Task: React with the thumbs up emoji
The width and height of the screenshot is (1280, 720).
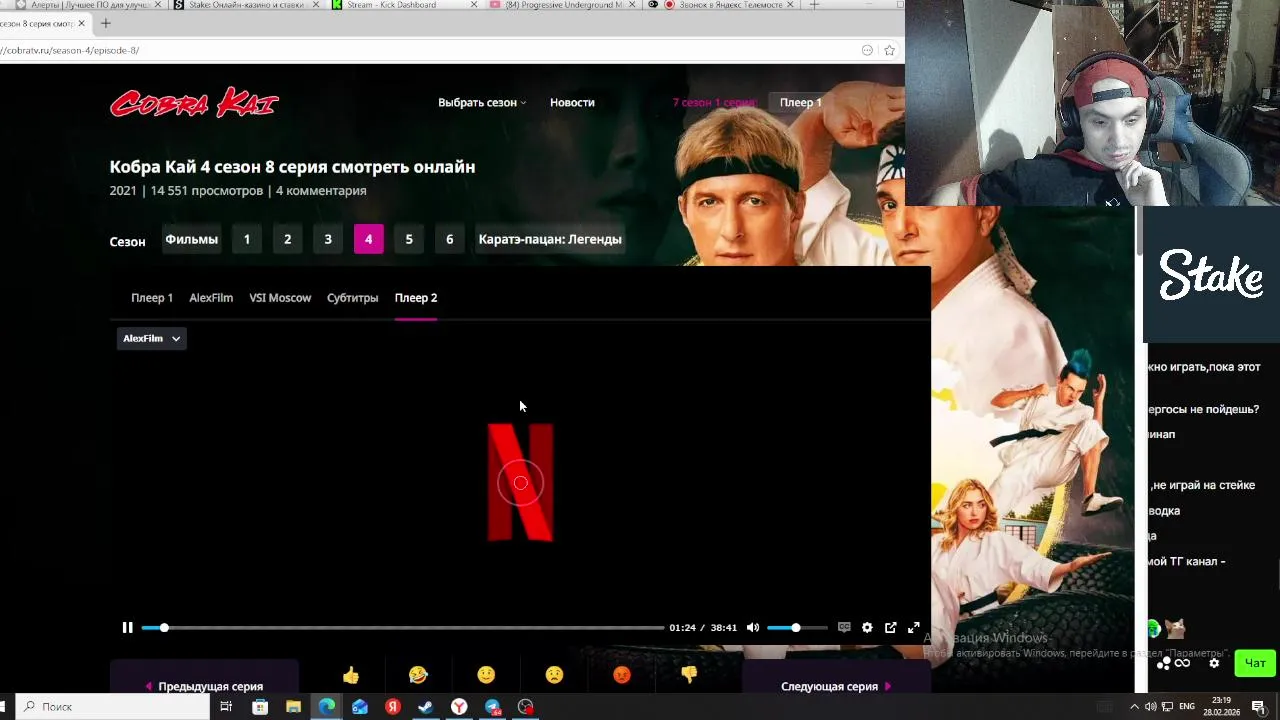Action: tap(350, 676)
